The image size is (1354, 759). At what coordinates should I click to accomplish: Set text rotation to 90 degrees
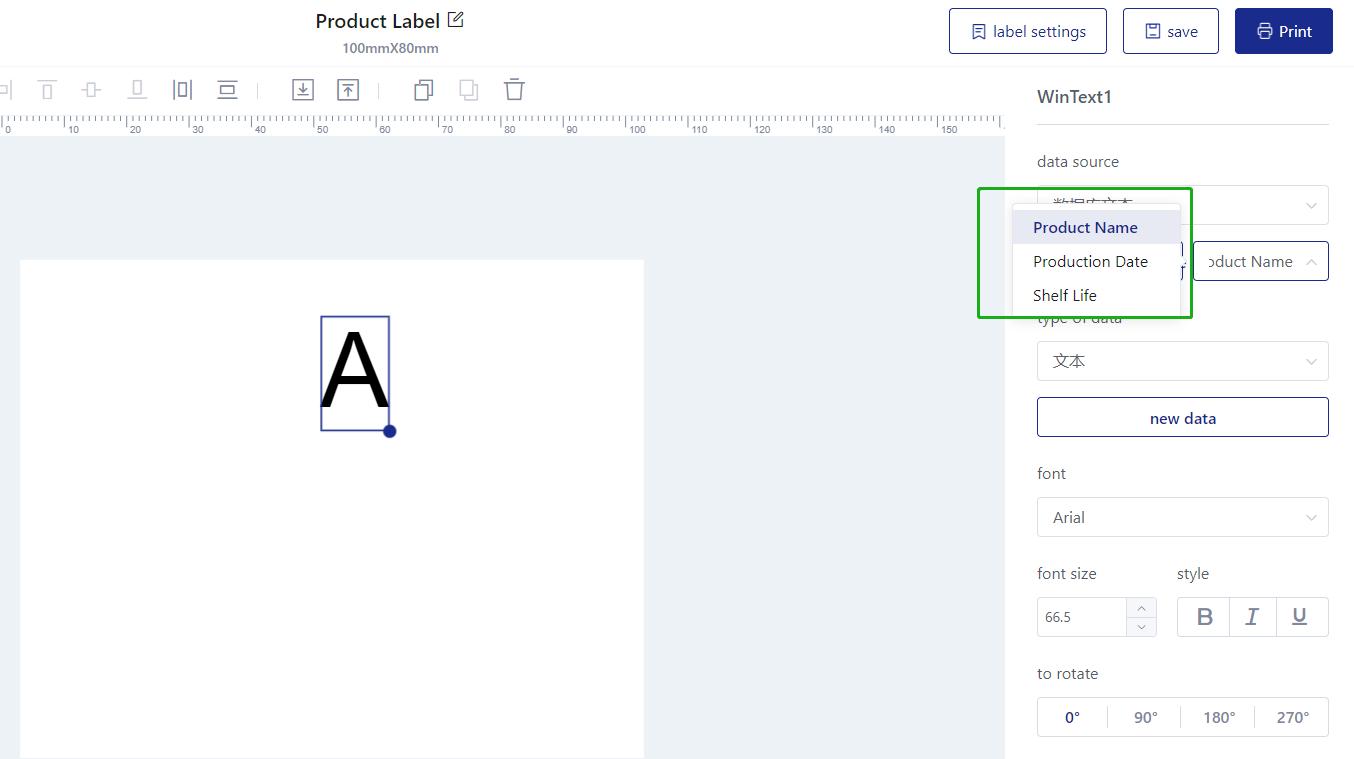1145,717
